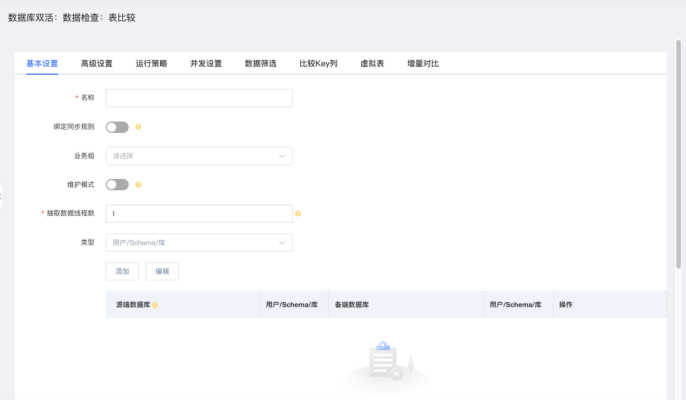
Task: Switch to the 高级设置 tab
Action: (x=97, y=63)
